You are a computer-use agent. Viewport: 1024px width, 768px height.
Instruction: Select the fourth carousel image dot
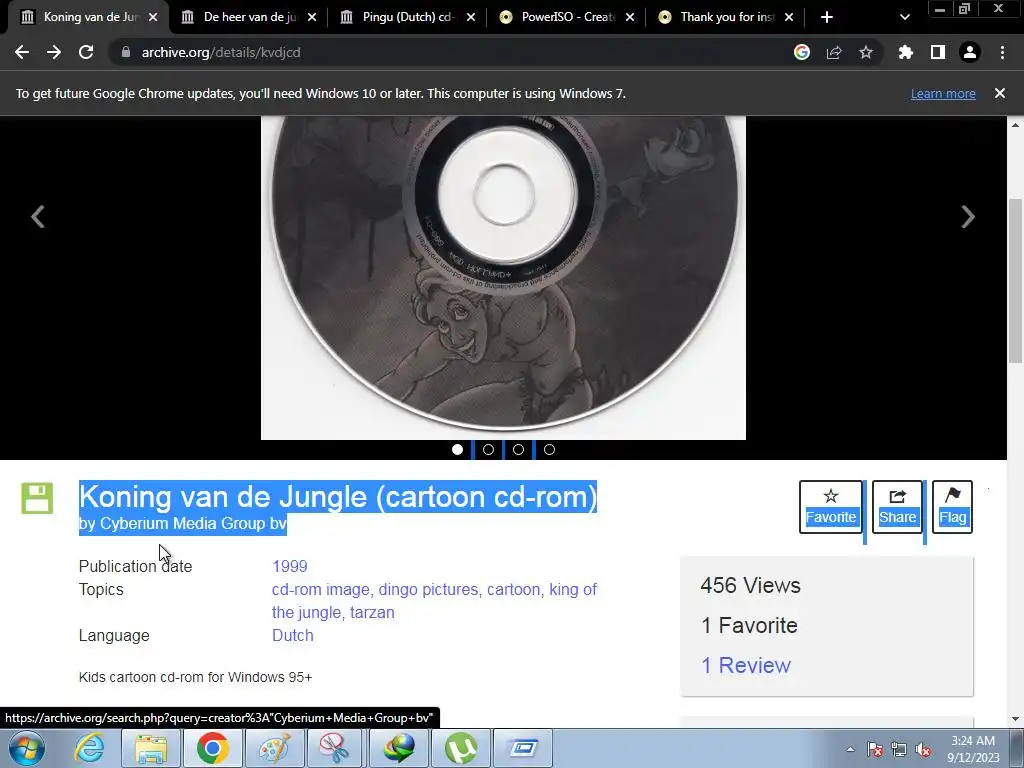(549, 449)
